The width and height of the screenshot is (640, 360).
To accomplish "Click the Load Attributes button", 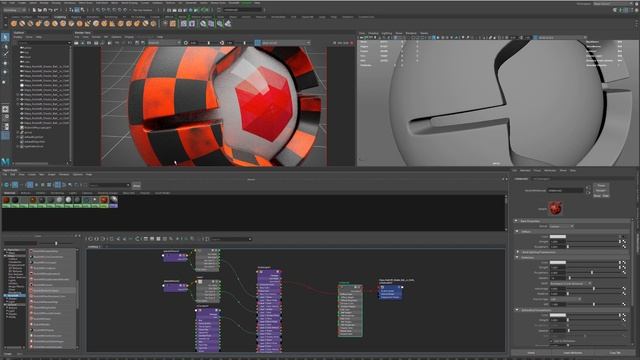I will 573,353.
